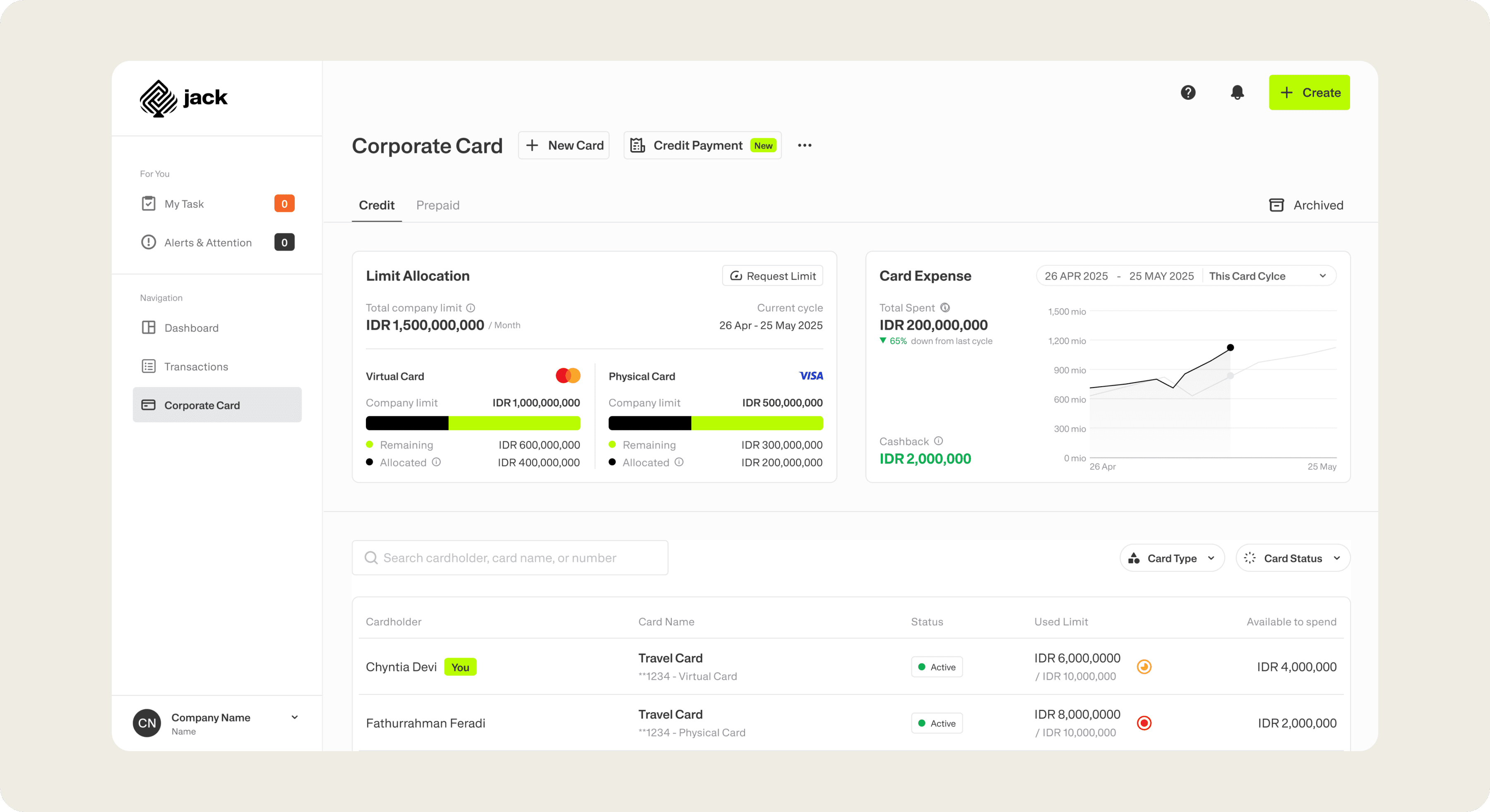This screenshot has height=812, width=1490.
Task: Click the Virtual Card limit progress bar
Action: click(473, 423)
